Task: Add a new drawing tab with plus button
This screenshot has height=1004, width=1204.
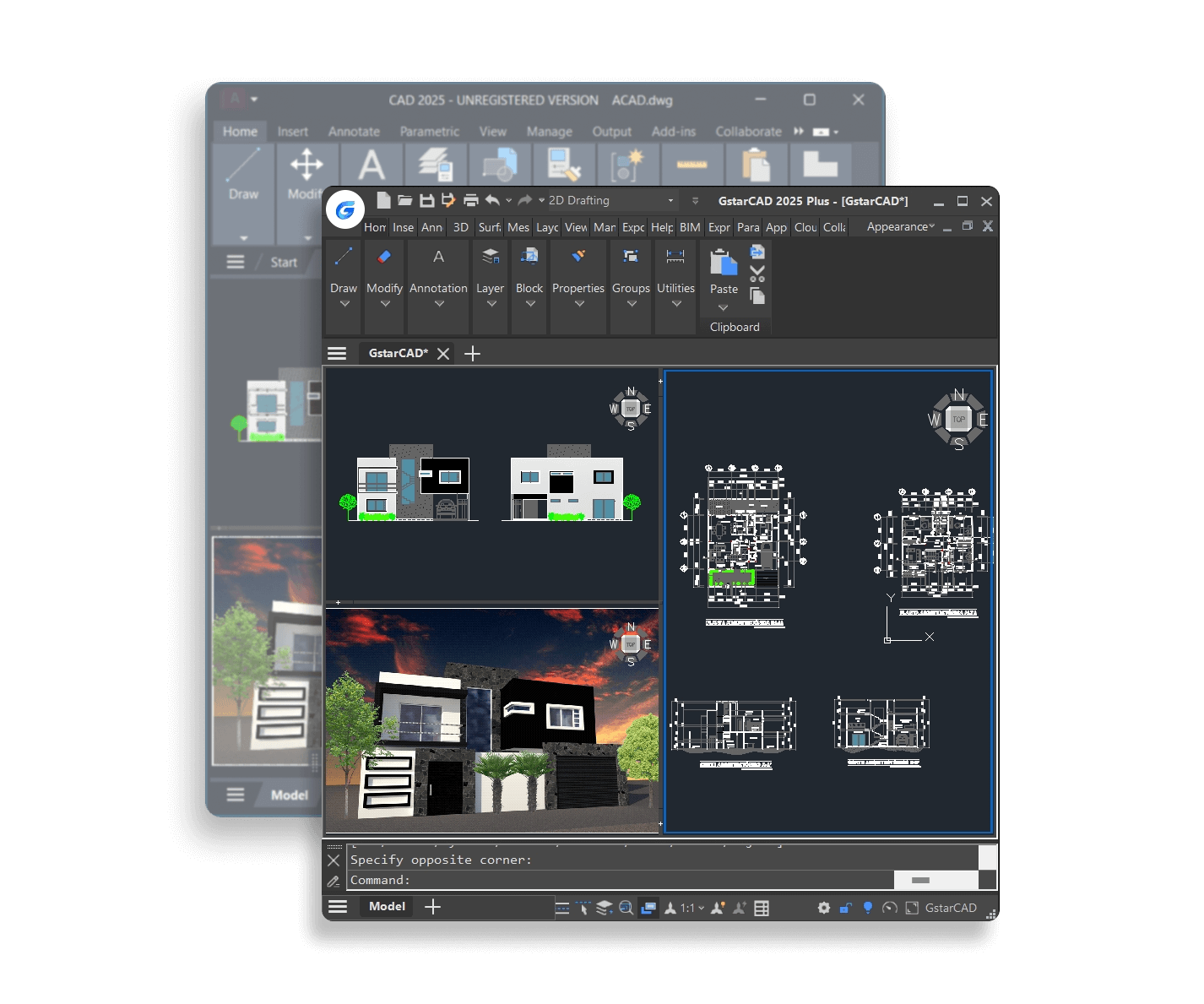Action: click(x=472, y=353)
